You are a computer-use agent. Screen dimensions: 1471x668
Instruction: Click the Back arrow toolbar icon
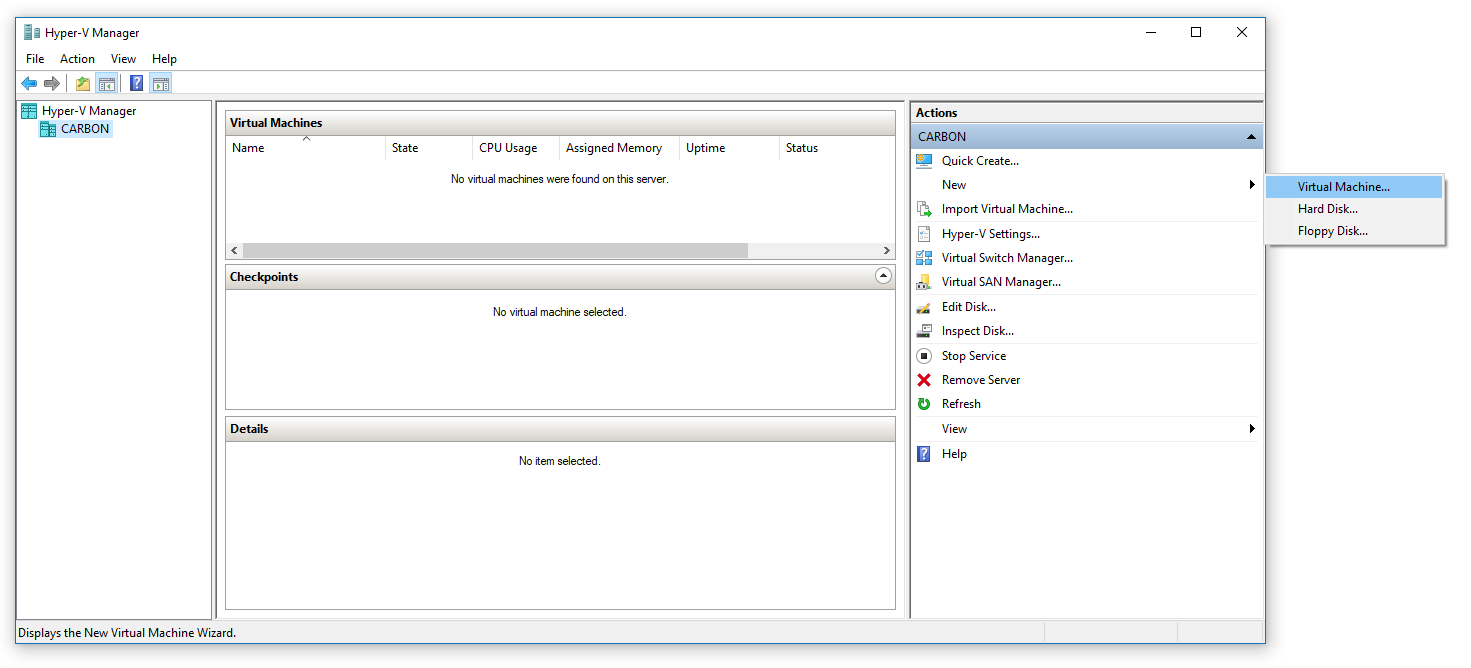29,84
